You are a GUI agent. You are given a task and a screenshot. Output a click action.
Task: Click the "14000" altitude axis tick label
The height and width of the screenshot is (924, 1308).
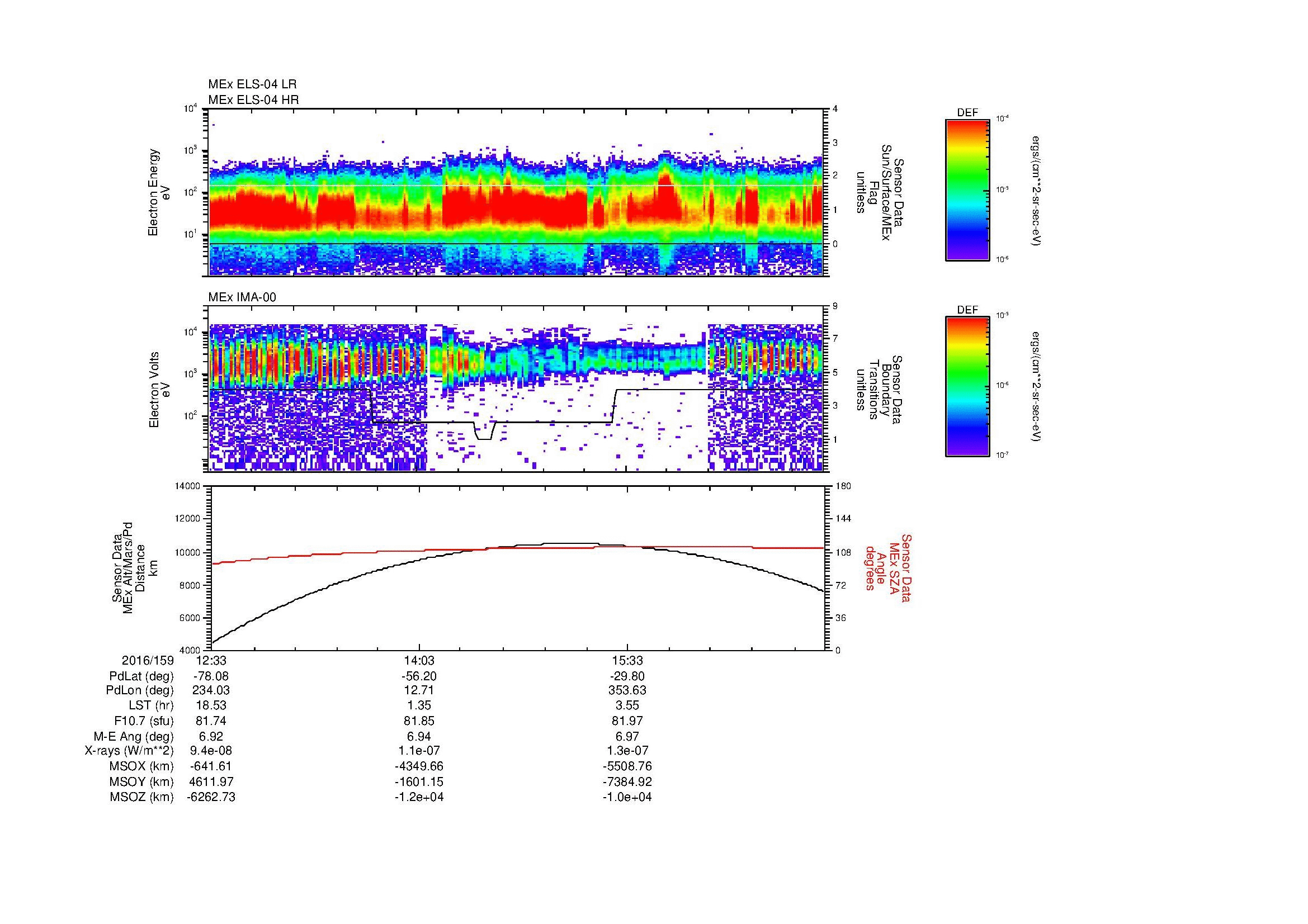188,486
